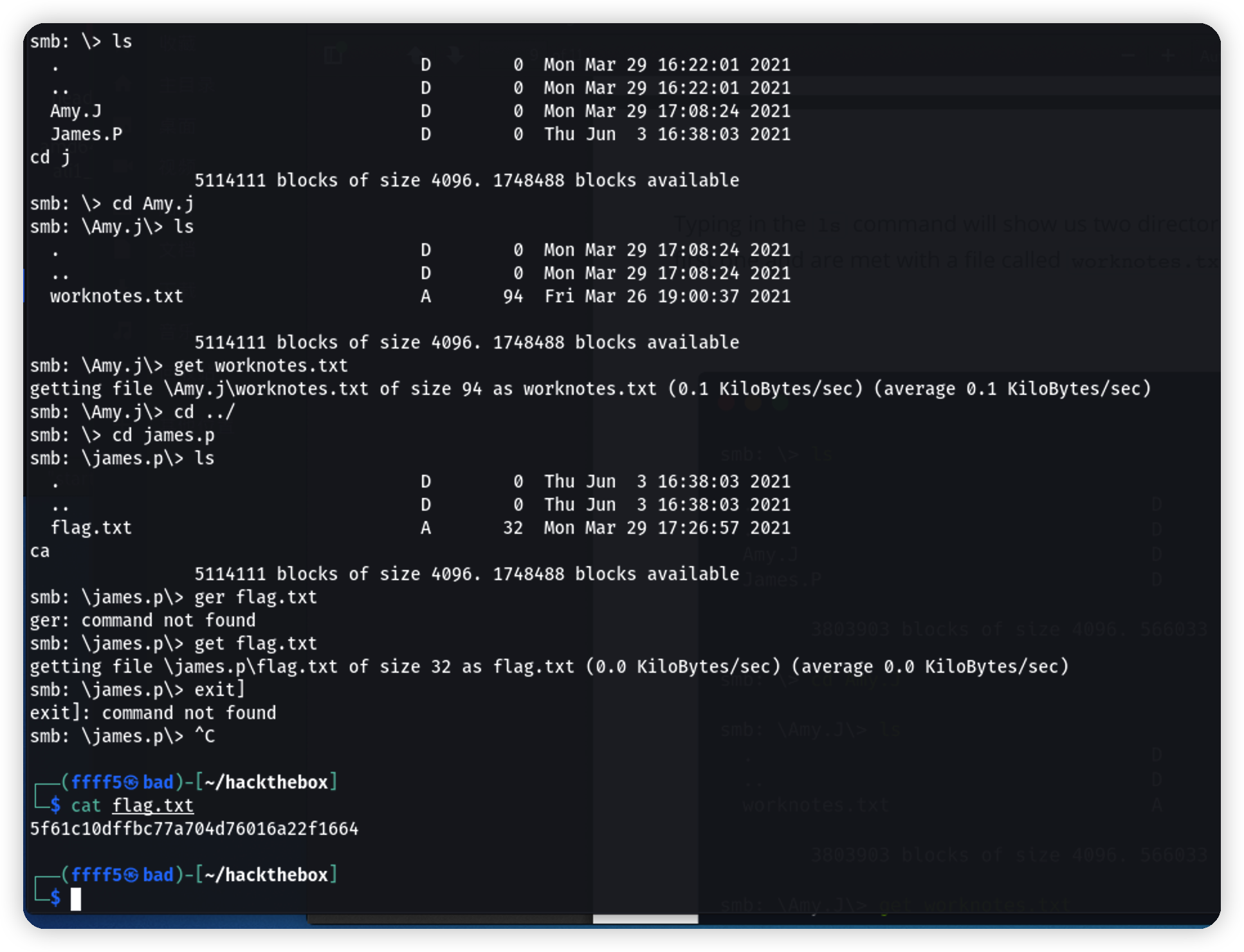Click the 'cd ../' command

click(205, 412)
